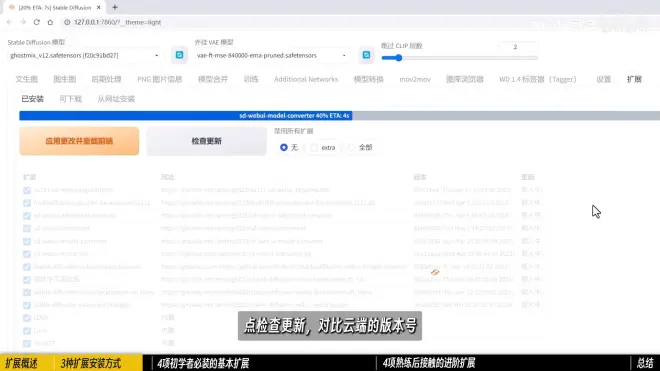Screen dimensions: 660x371
Task: Click 应用更改并重载前端 button
Action: click(x=79, y=141)
